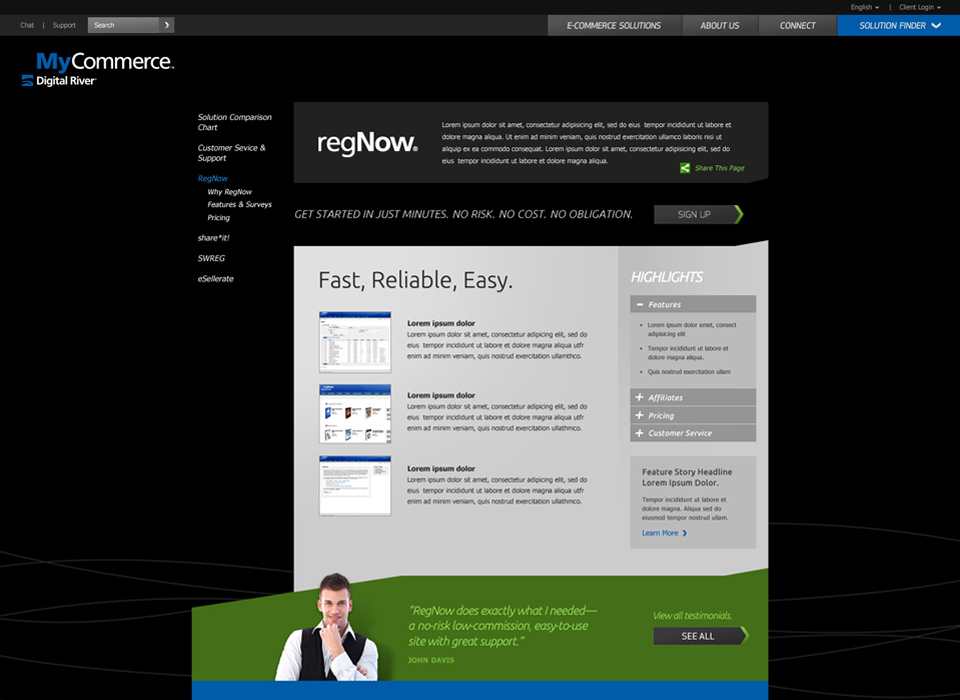This screenshot has width=960, height=700.
Task: Open eSellerate in the sidebar
Action: click(216, 279)
